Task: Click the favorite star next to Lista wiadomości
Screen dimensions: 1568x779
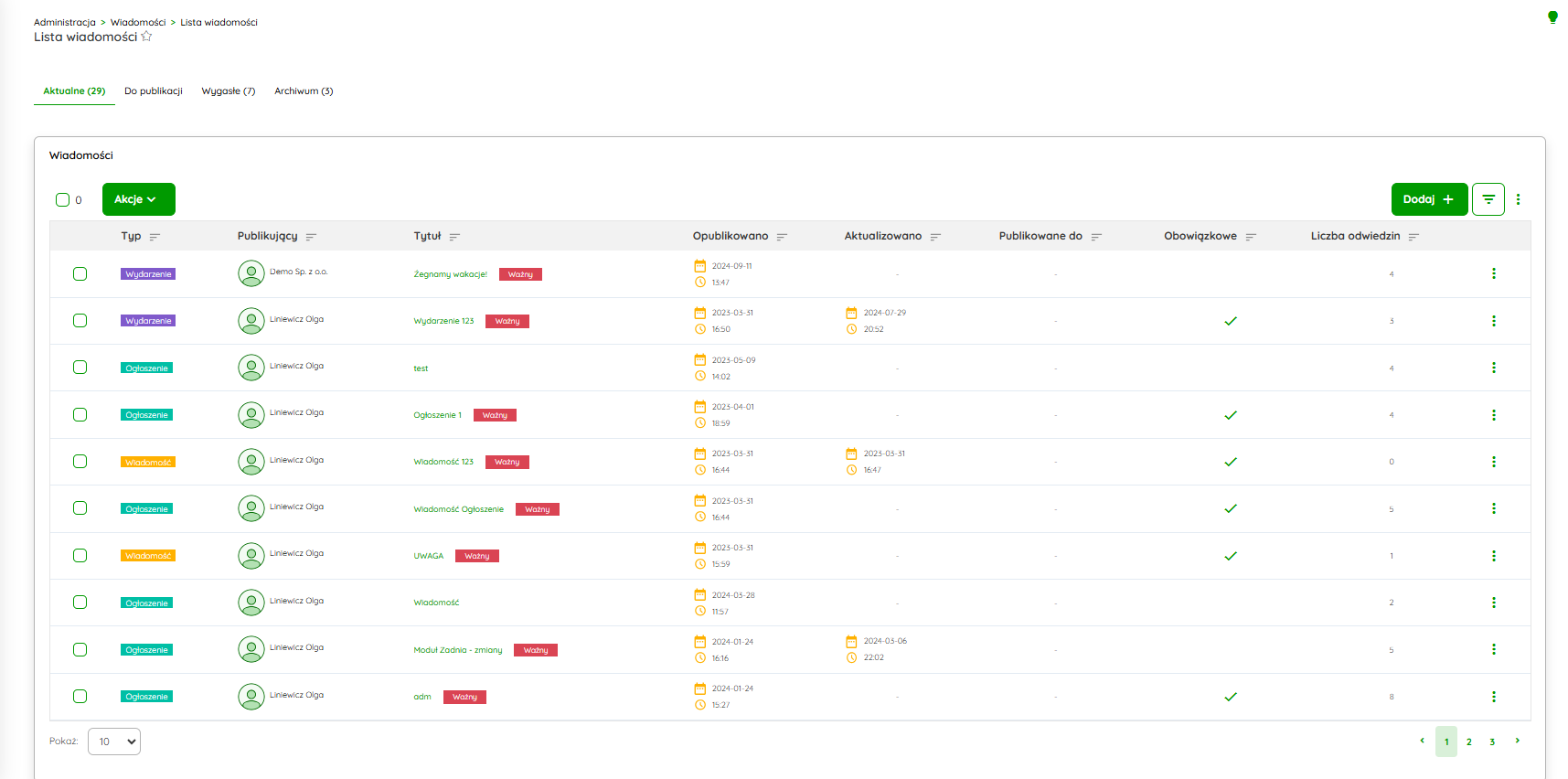Action: (146, 37)
